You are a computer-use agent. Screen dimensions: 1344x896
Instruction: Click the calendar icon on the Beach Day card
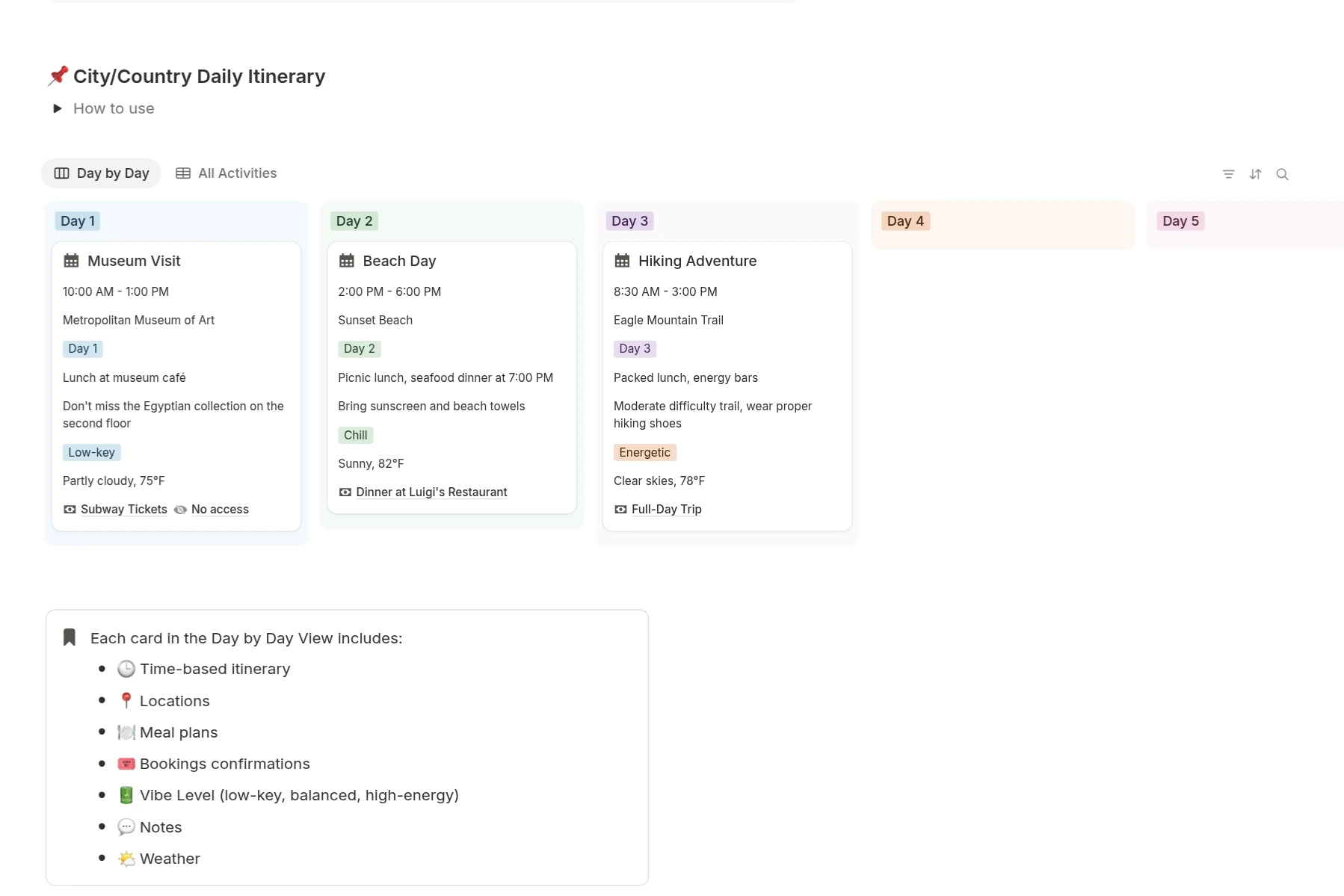click(347, 261)
